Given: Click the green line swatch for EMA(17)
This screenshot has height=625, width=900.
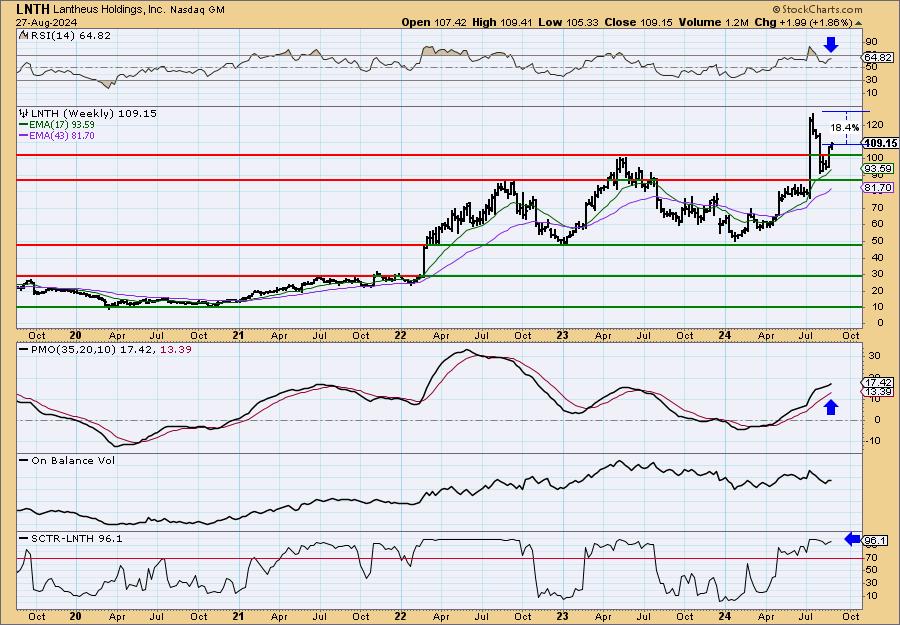Looking at the screenshot, I should (x=24, y=125).
